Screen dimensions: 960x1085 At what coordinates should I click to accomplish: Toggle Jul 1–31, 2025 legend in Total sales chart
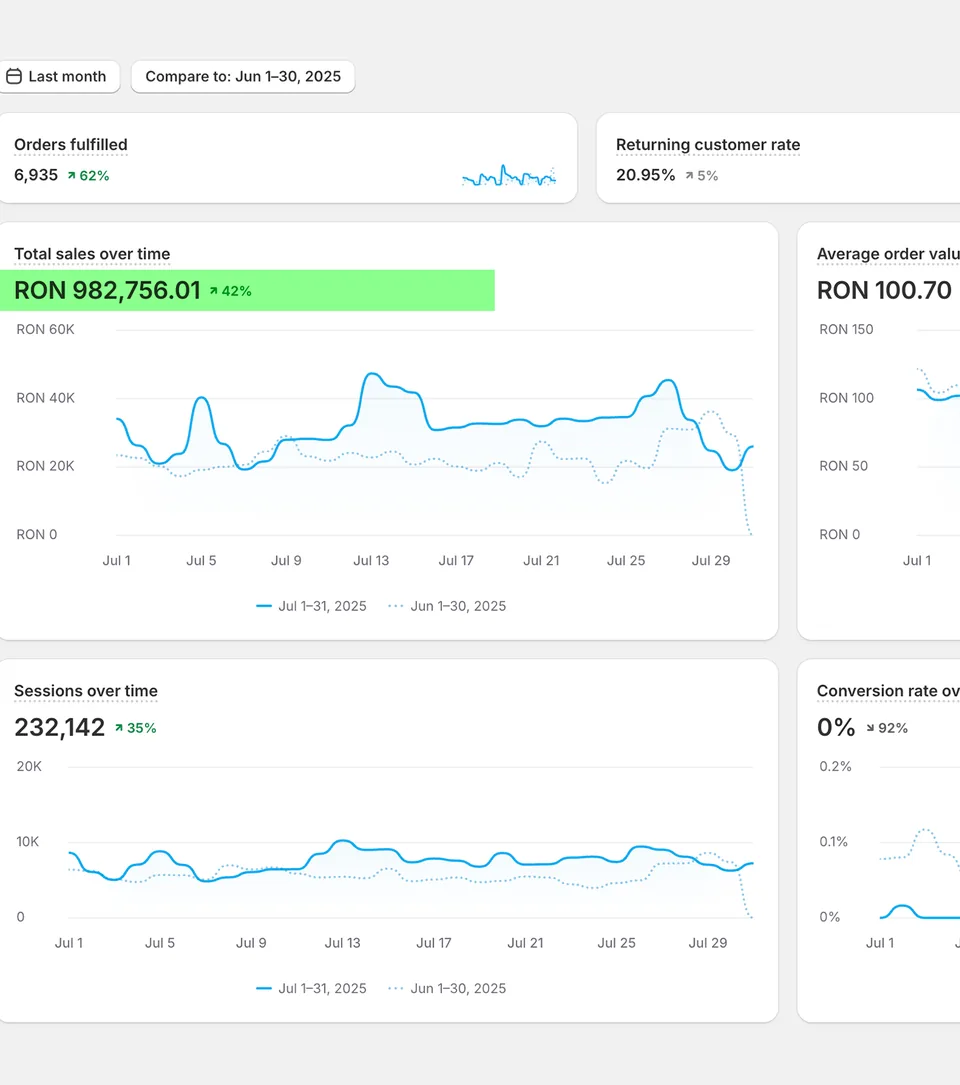click(311, 606)
